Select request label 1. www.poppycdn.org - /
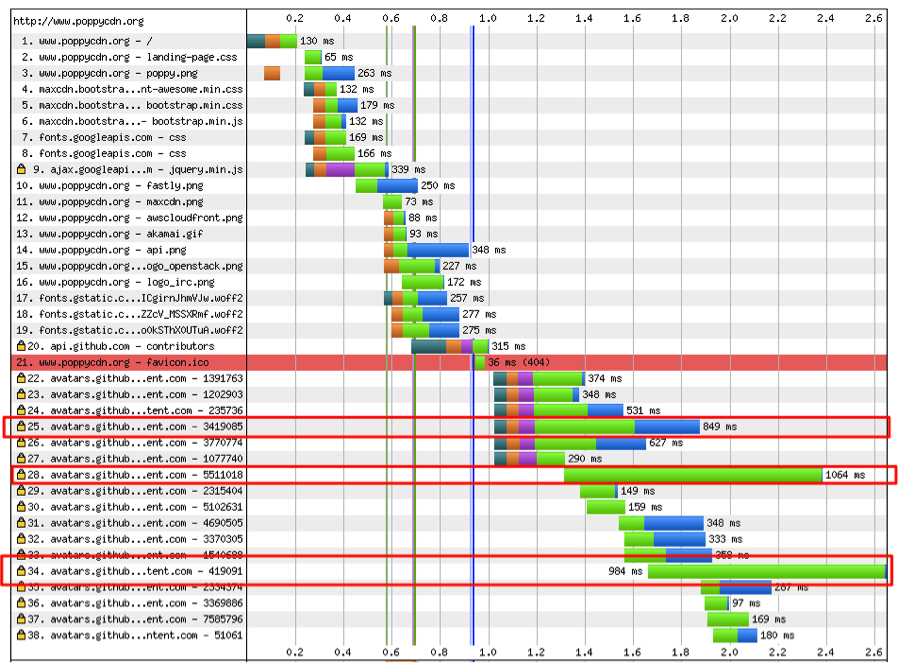The image size is (898, 663). tap(87, 41)
